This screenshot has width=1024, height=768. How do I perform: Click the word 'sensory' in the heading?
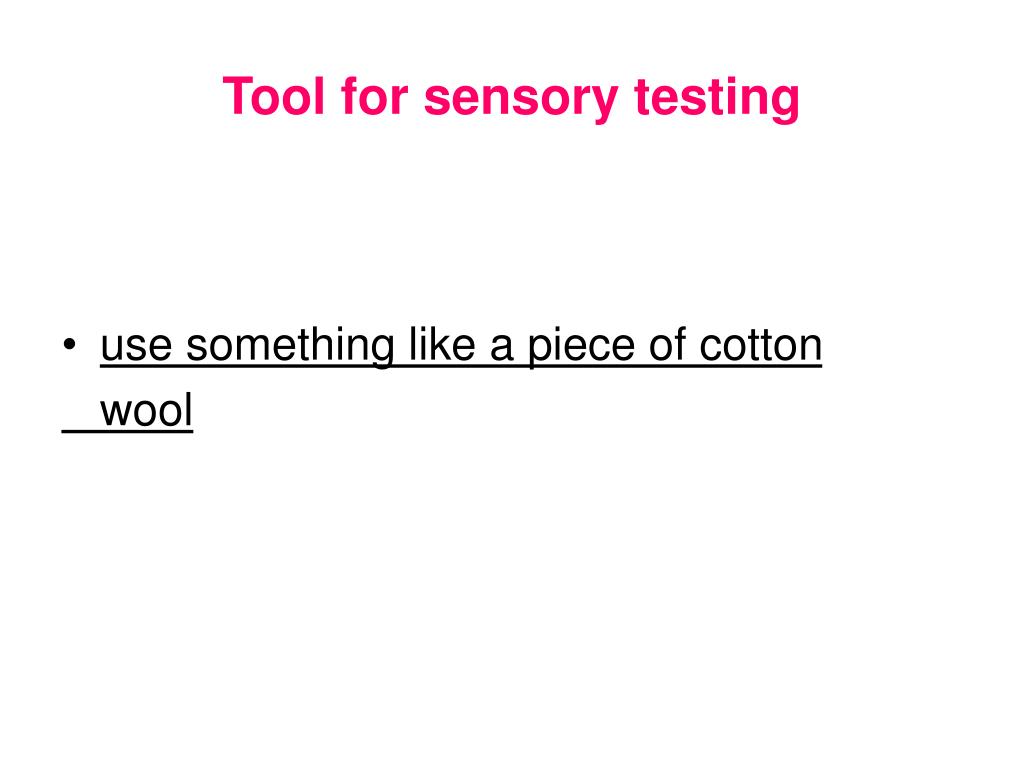520,100
